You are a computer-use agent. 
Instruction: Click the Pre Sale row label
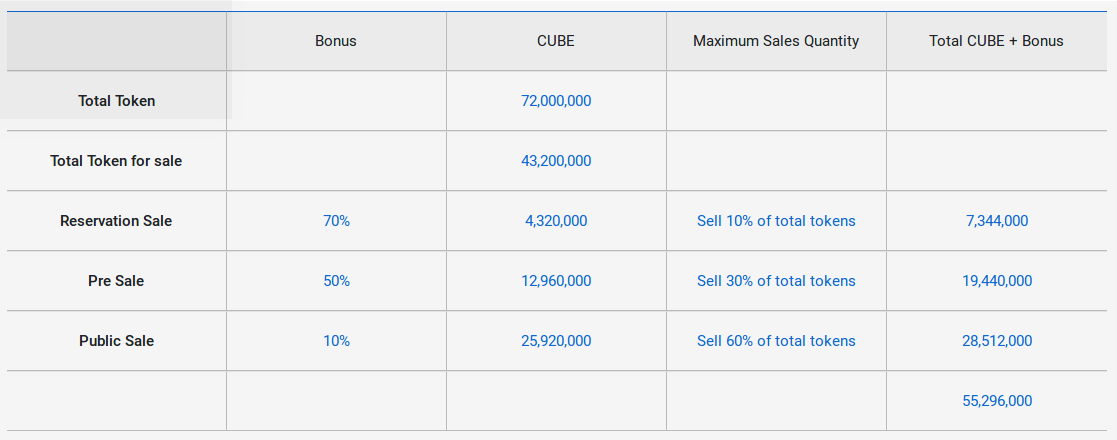[x=116, y=281]
